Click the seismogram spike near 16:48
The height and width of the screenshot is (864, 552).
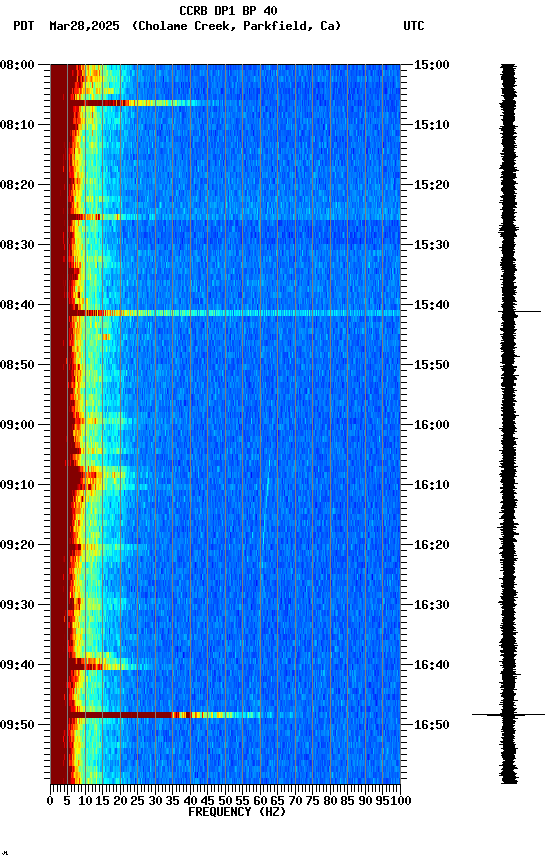click(508, 715)
